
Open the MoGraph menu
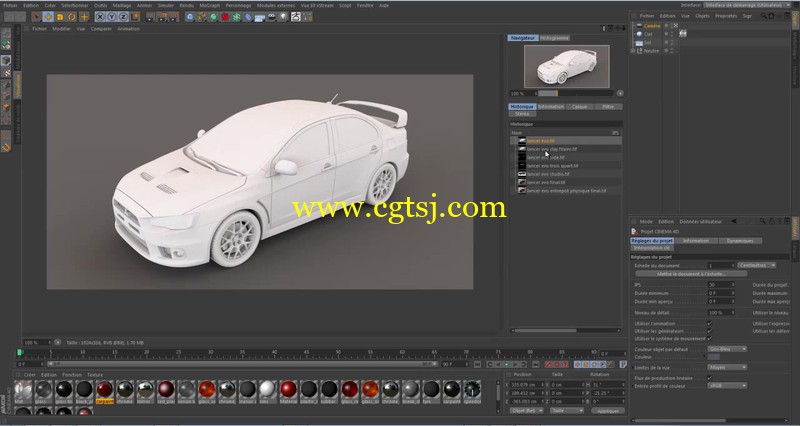(210, 6)
